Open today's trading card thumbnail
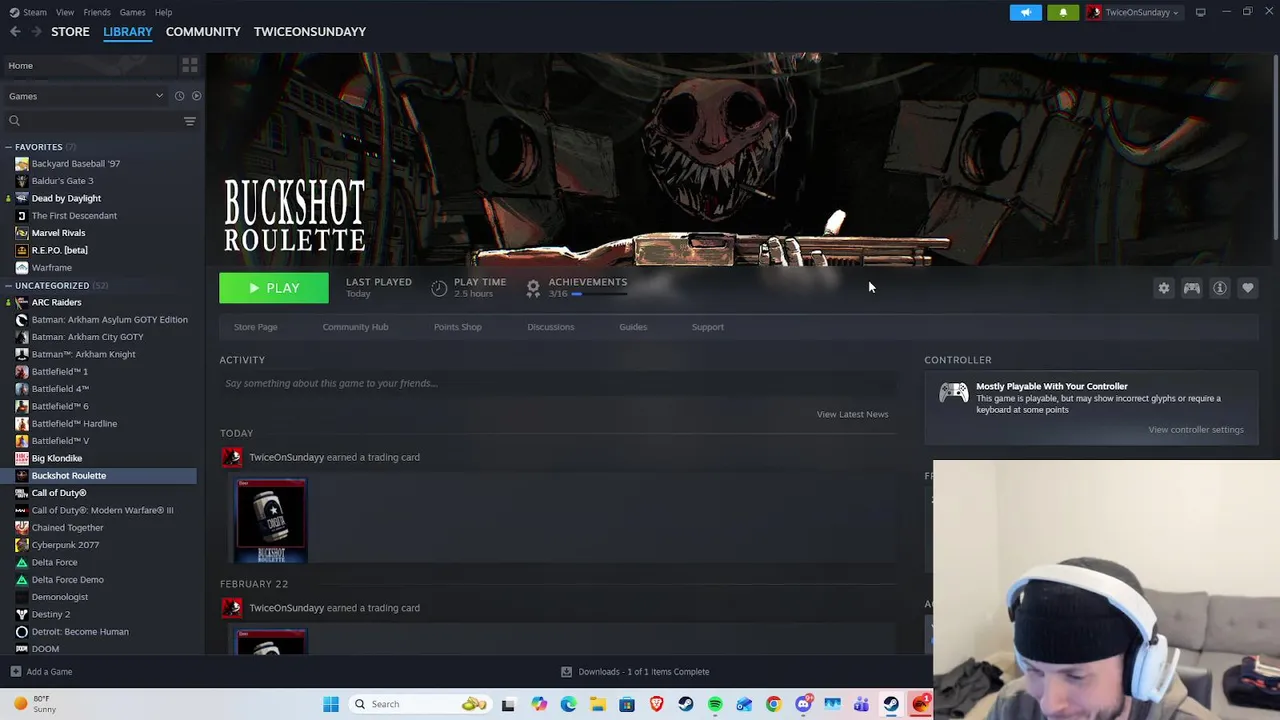The width and height of the screenshot is (1280, 720). (271, 521)
